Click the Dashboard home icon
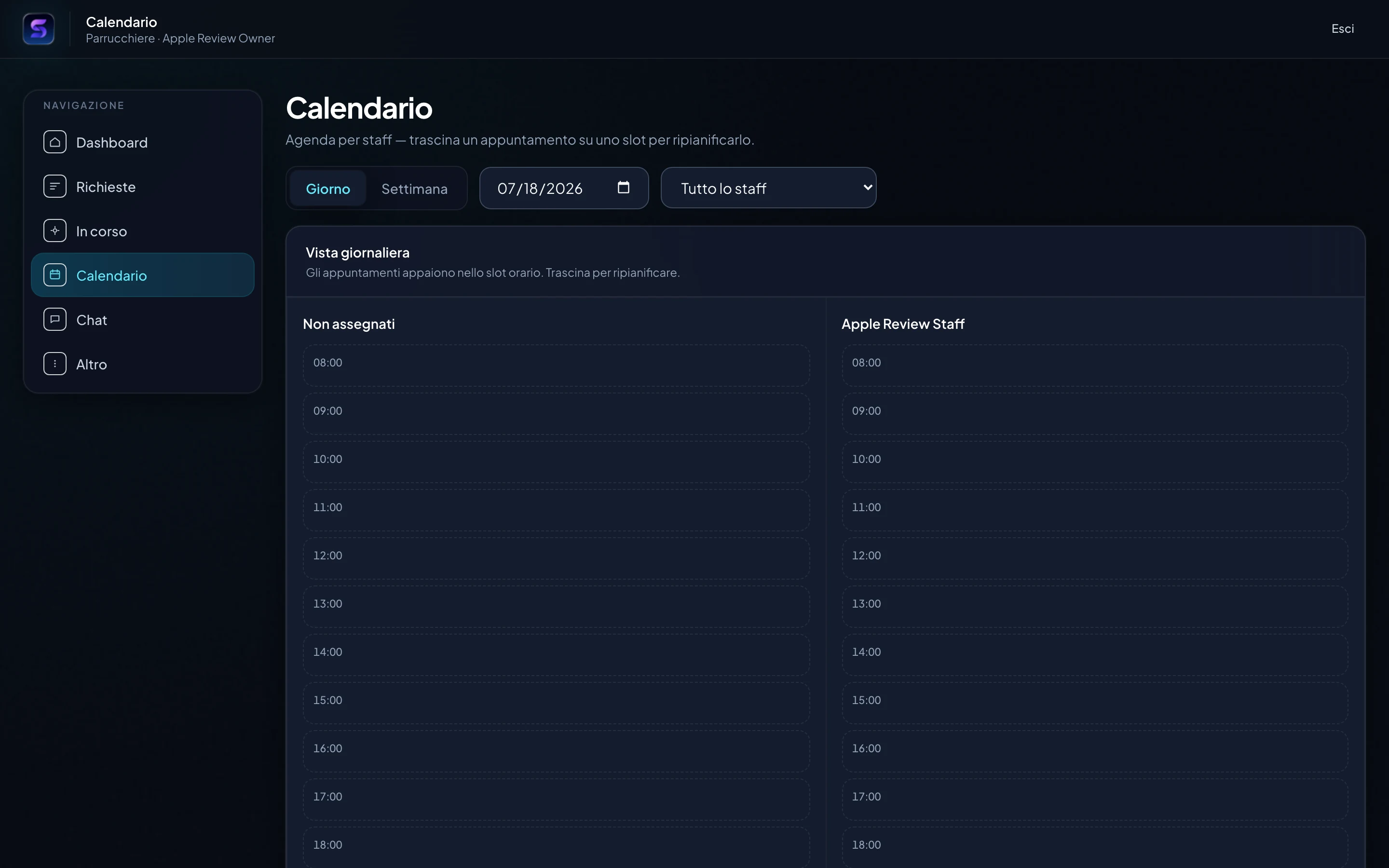1389x868 pixels. click(55, 142)
